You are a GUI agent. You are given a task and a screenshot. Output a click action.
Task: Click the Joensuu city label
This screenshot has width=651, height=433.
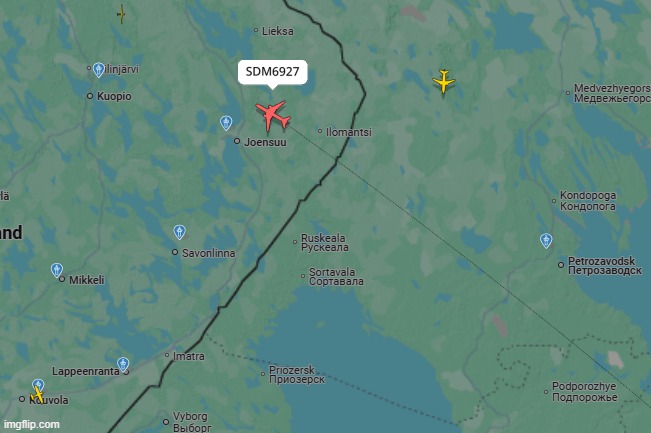pyautogui.click(x=265, y=142)
